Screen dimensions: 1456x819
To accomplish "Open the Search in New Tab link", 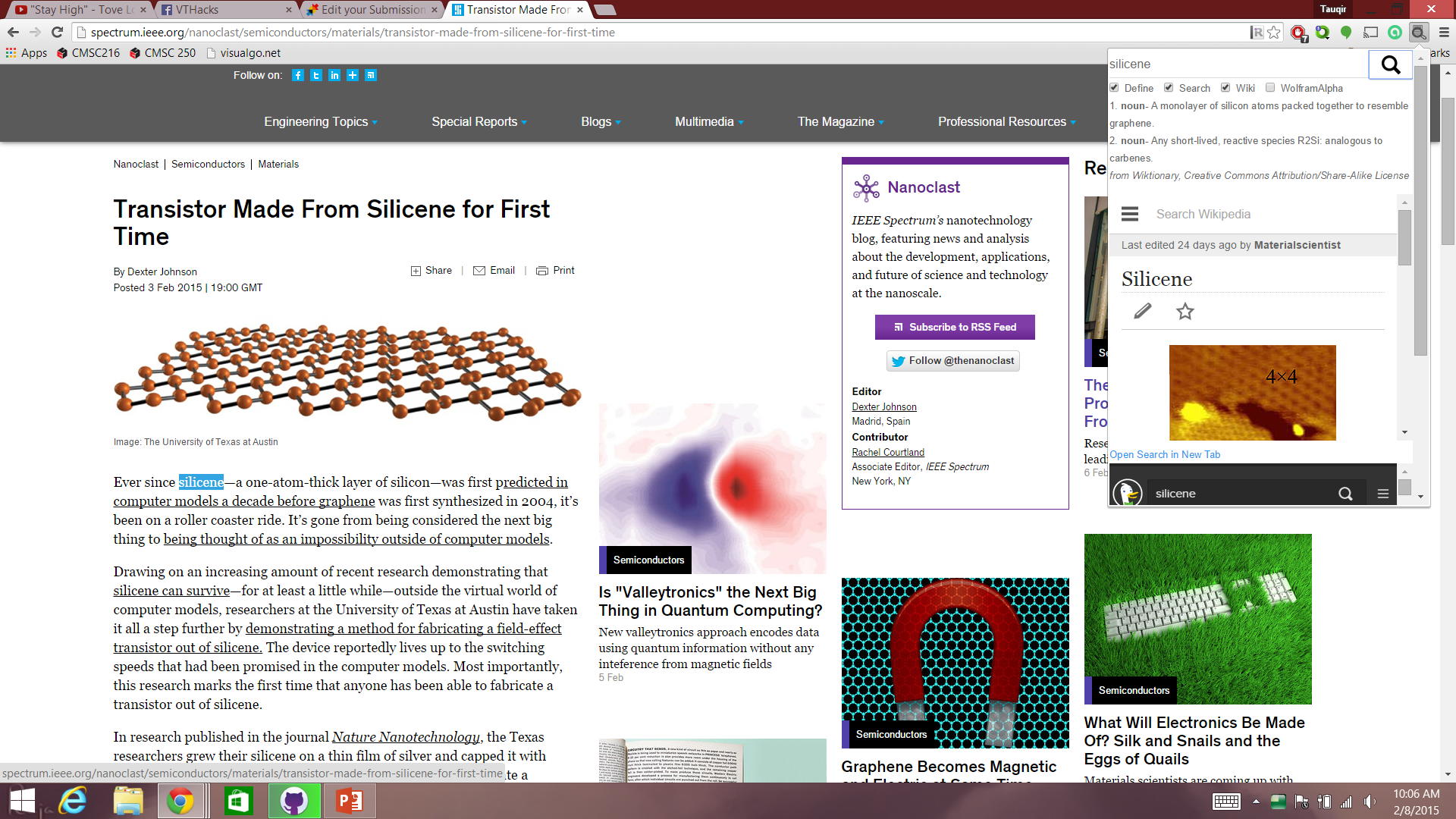I will [1165, 455].
